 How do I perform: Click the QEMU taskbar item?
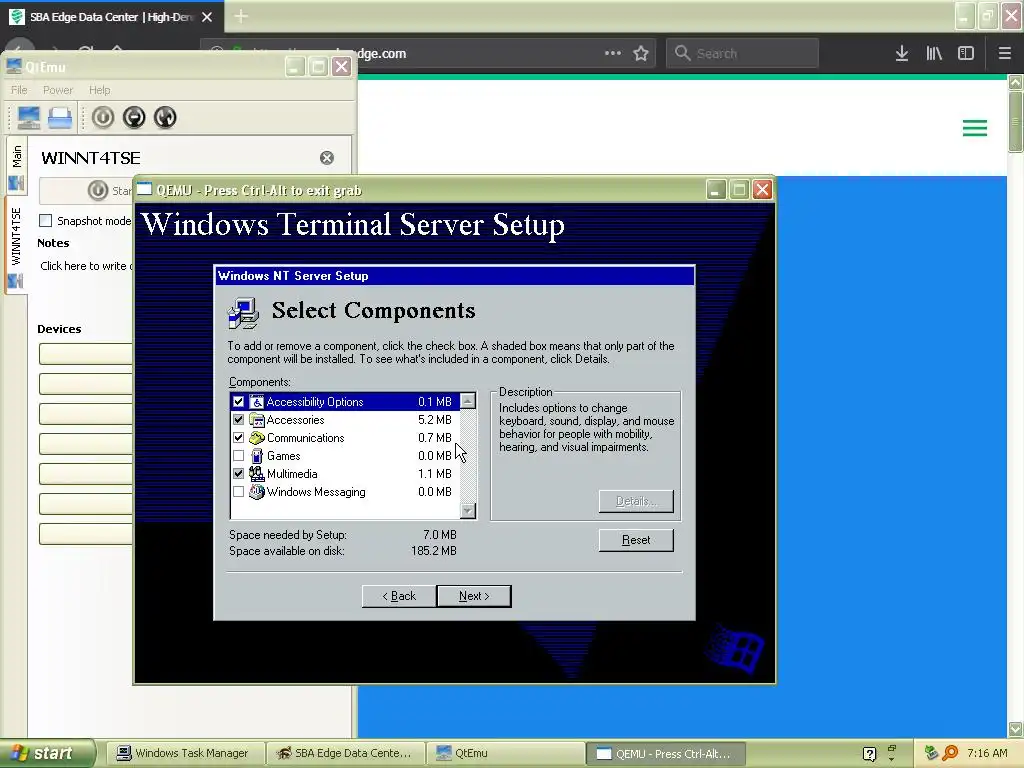666,754
